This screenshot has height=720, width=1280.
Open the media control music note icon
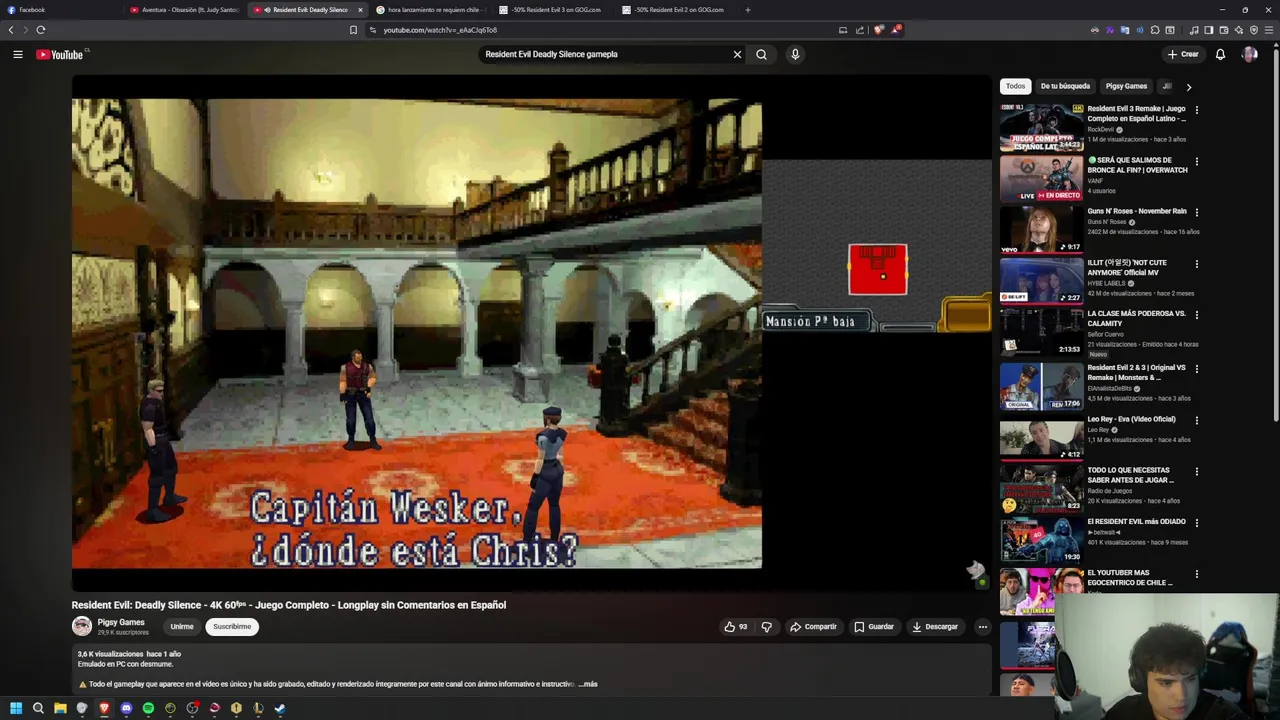click(1194, 30)
